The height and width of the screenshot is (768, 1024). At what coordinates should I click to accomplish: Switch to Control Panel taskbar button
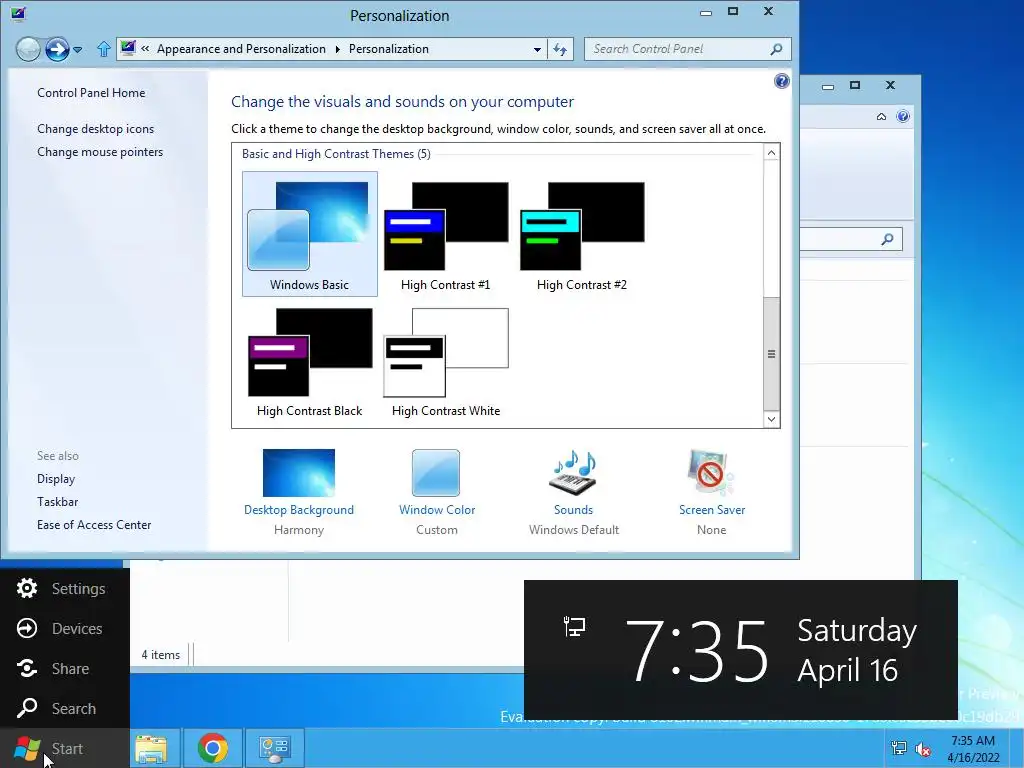[x=274, y=748]
